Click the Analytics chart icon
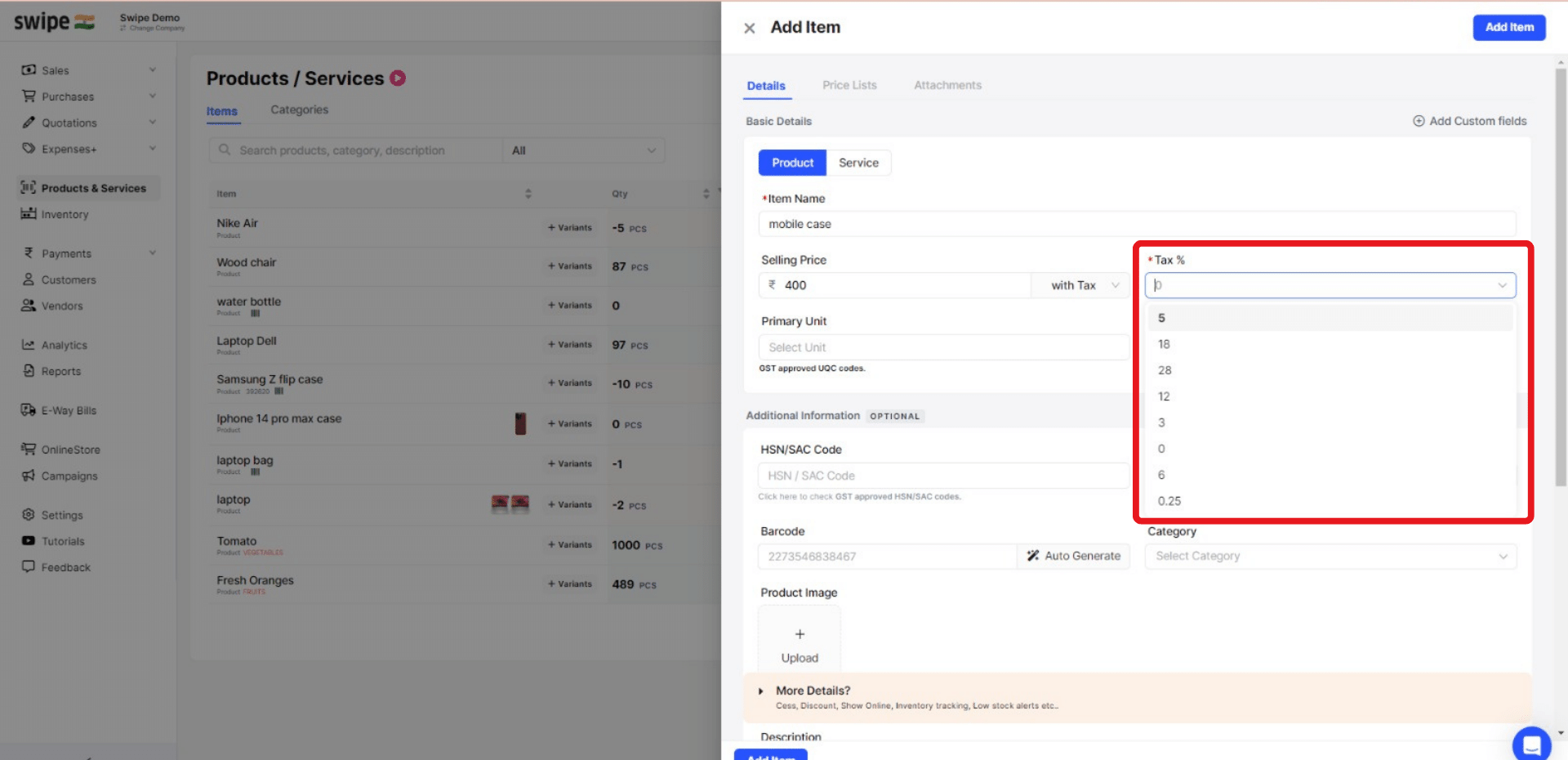The height and width of the screenshot is (760, 1568). click(x=29, y=345)
